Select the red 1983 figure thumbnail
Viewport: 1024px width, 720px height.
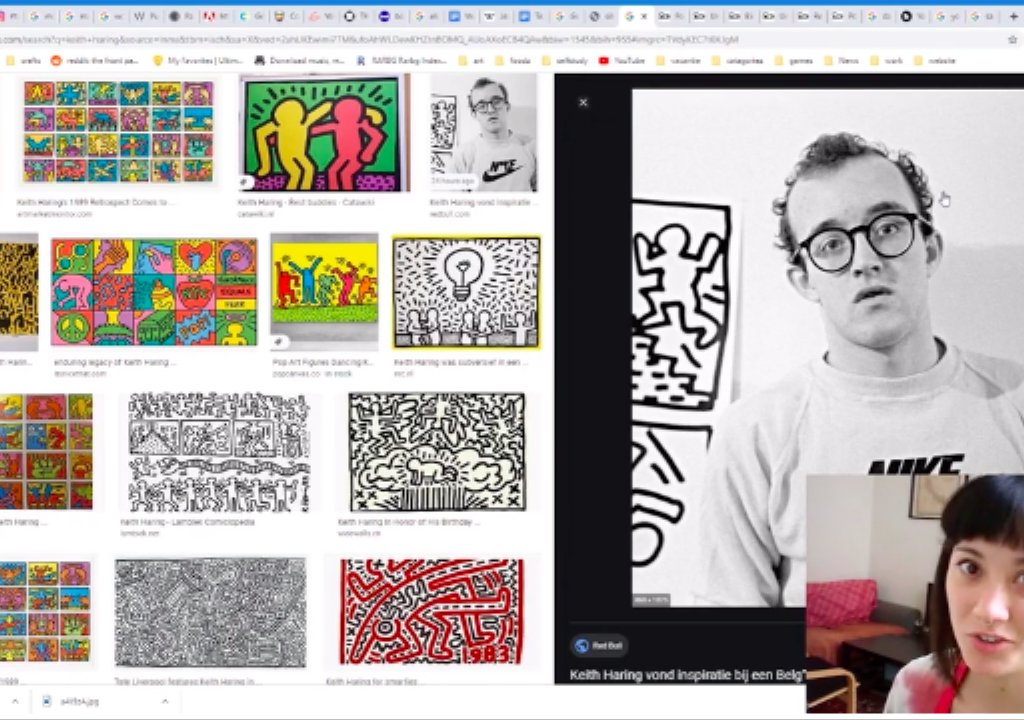pyautogui.click(x=432, y=612)
